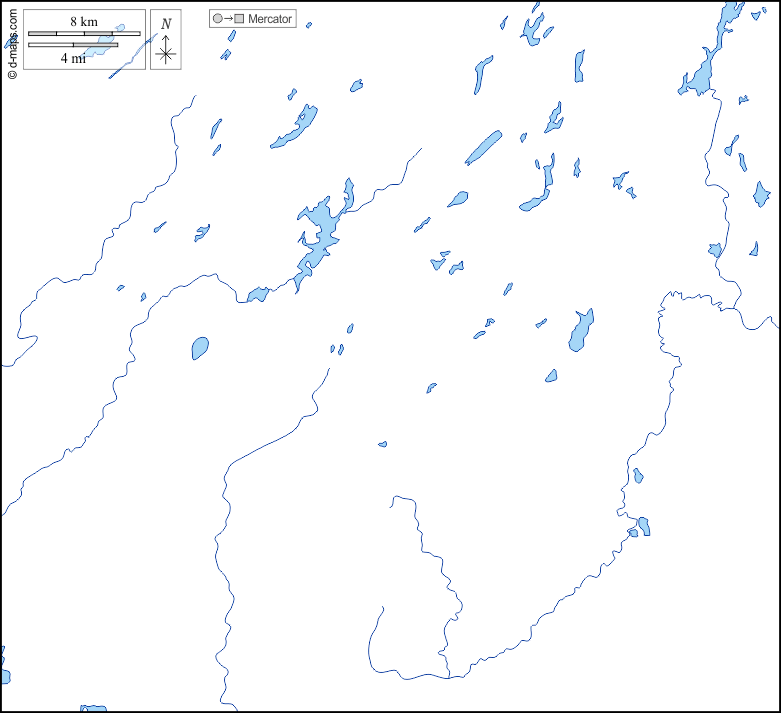Image resolution: width=781 pixels, height=713 pixels.
Task: Click the long diagonal lake in the north-center
Action: [x=484, y=147]
